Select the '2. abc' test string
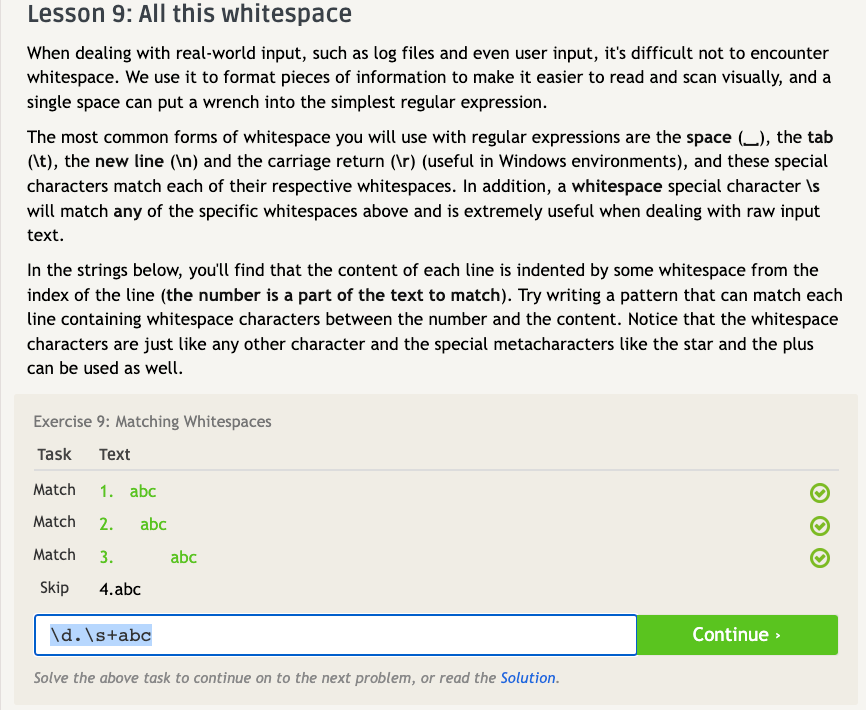The width and height of the screenshot is (866, 710). 133,524
